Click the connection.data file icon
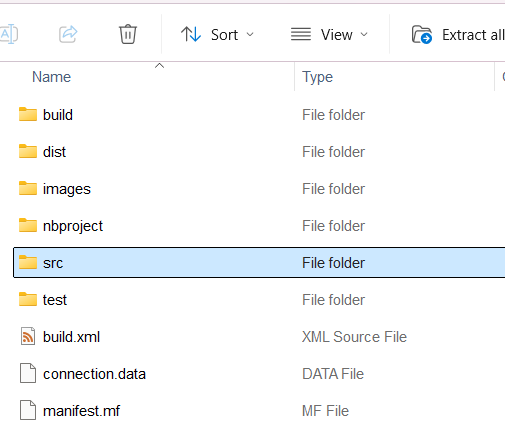Viewport: 505px width, 442px height. point(28,373)
